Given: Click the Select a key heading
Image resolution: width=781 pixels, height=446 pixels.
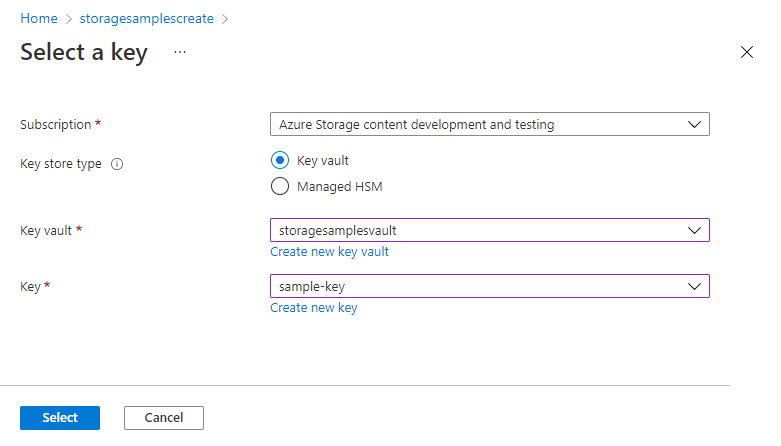Looking at the screenshot, I should pyautogui.click(x=84, y=53).
